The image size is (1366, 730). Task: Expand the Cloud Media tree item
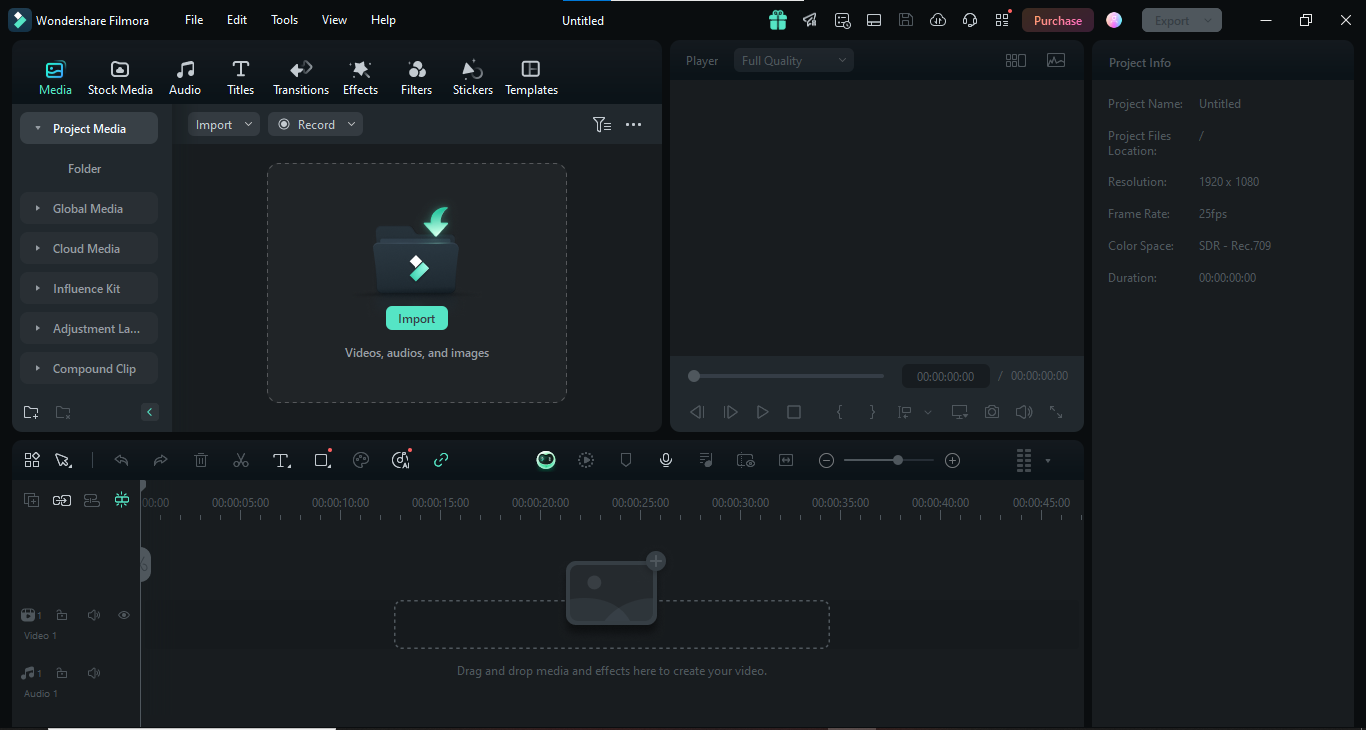[x=89, y=248]
